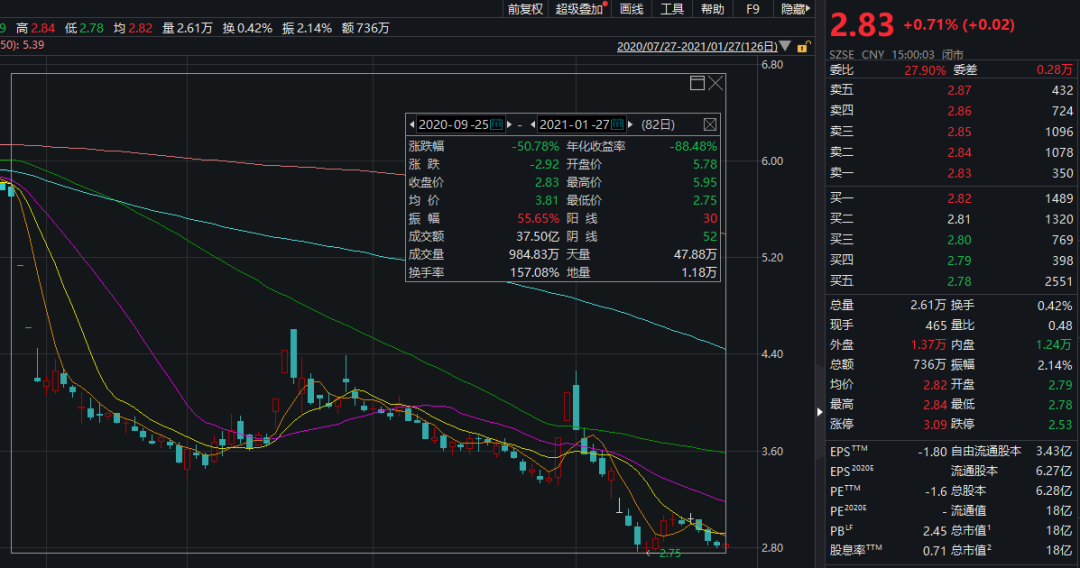Image resolution: width=1080 pixels, height=568 pixels.
Task: Step start date forward with right arrow
Action: click(509, 125)
